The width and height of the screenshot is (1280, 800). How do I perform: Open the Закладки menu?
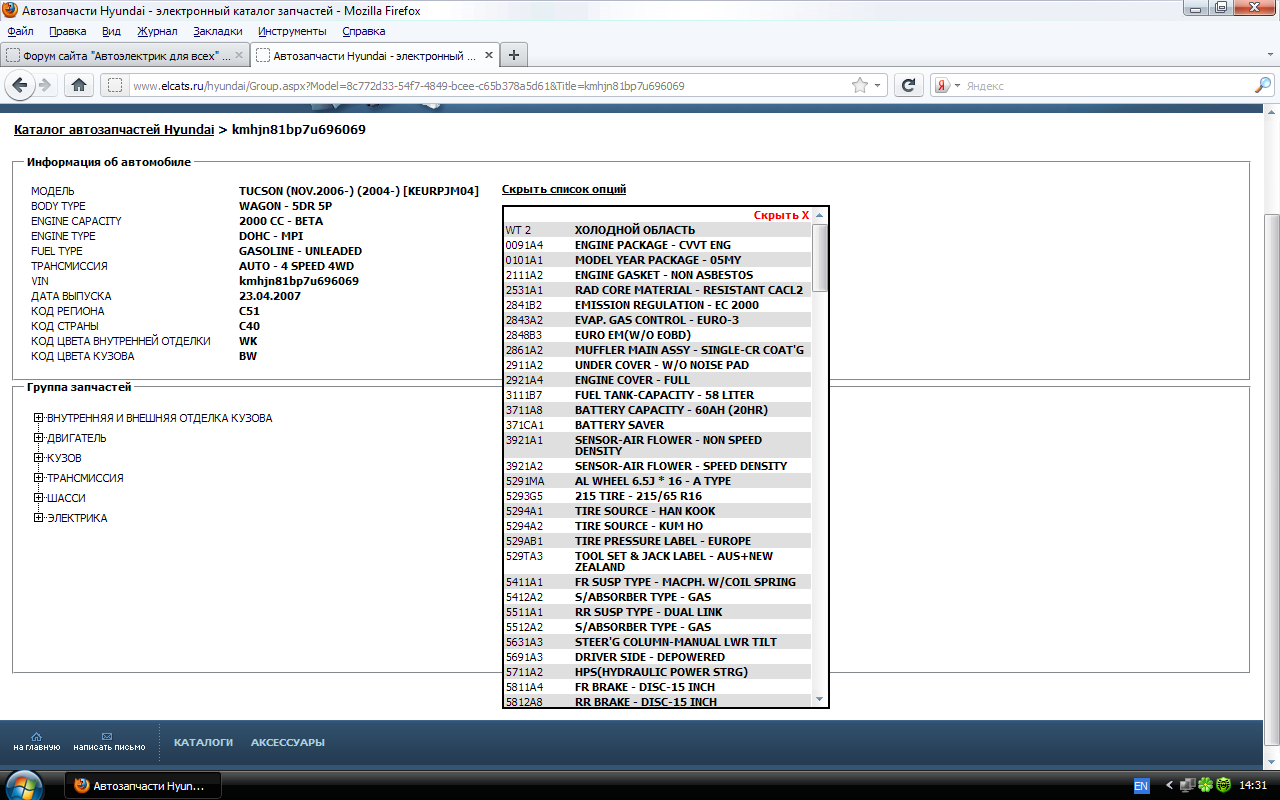coord(218,31)
